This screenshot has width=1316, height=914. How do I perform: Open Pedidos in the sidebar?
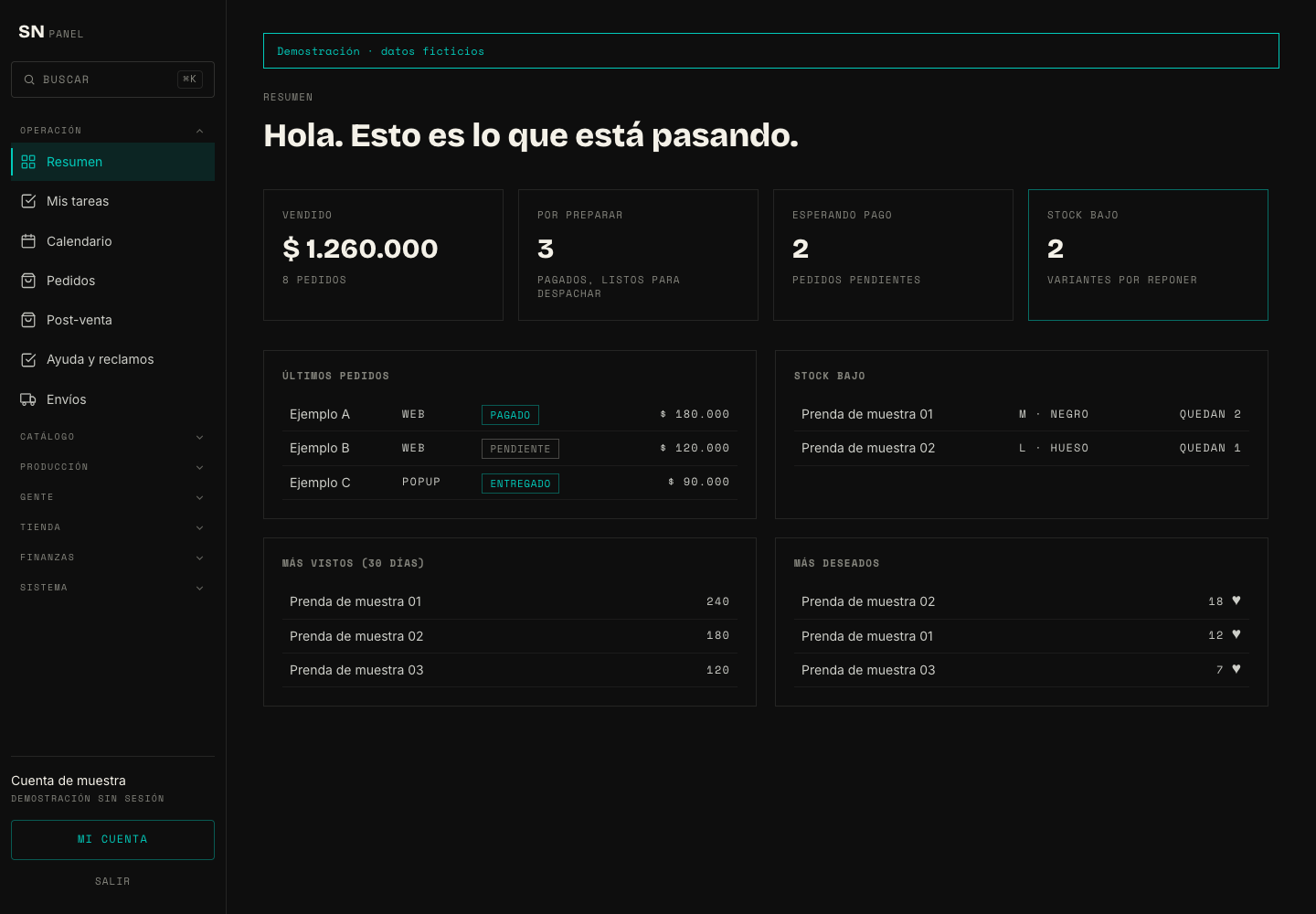112,281
